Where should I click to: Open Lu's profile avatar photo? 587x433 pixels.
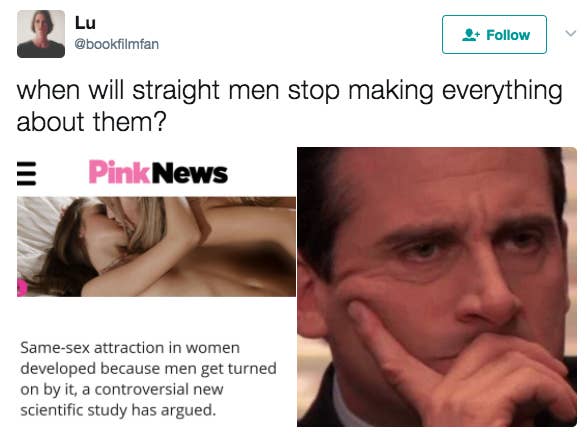click(41, 34)
